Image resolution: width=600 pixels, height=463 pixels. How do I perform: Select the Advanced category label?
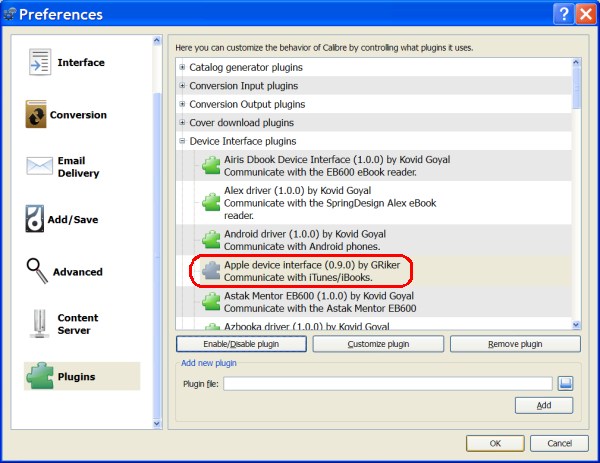click(x=78, y=272)
